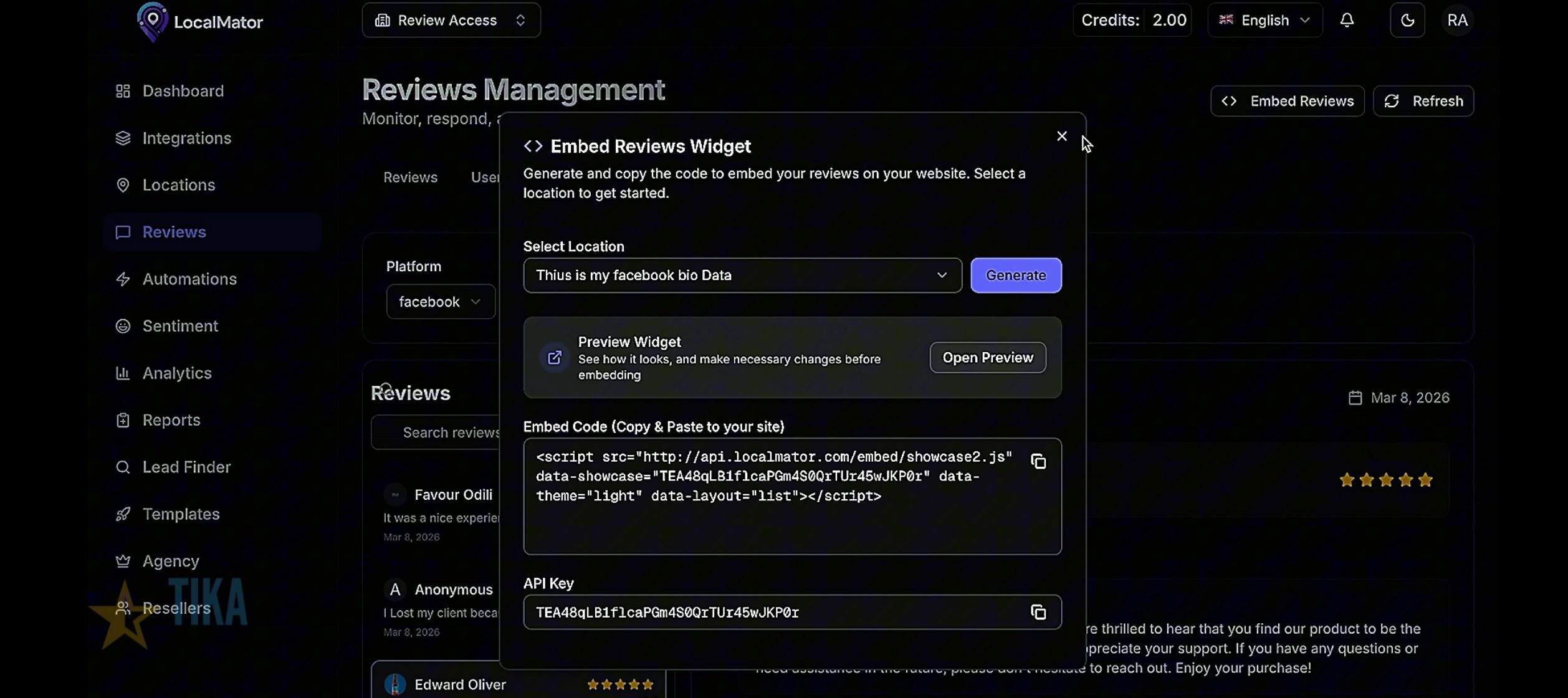Image resolution: width=1568 pixels, height=698 pixels.
Task: Open Preview of the widget
Action: [987, 357]
